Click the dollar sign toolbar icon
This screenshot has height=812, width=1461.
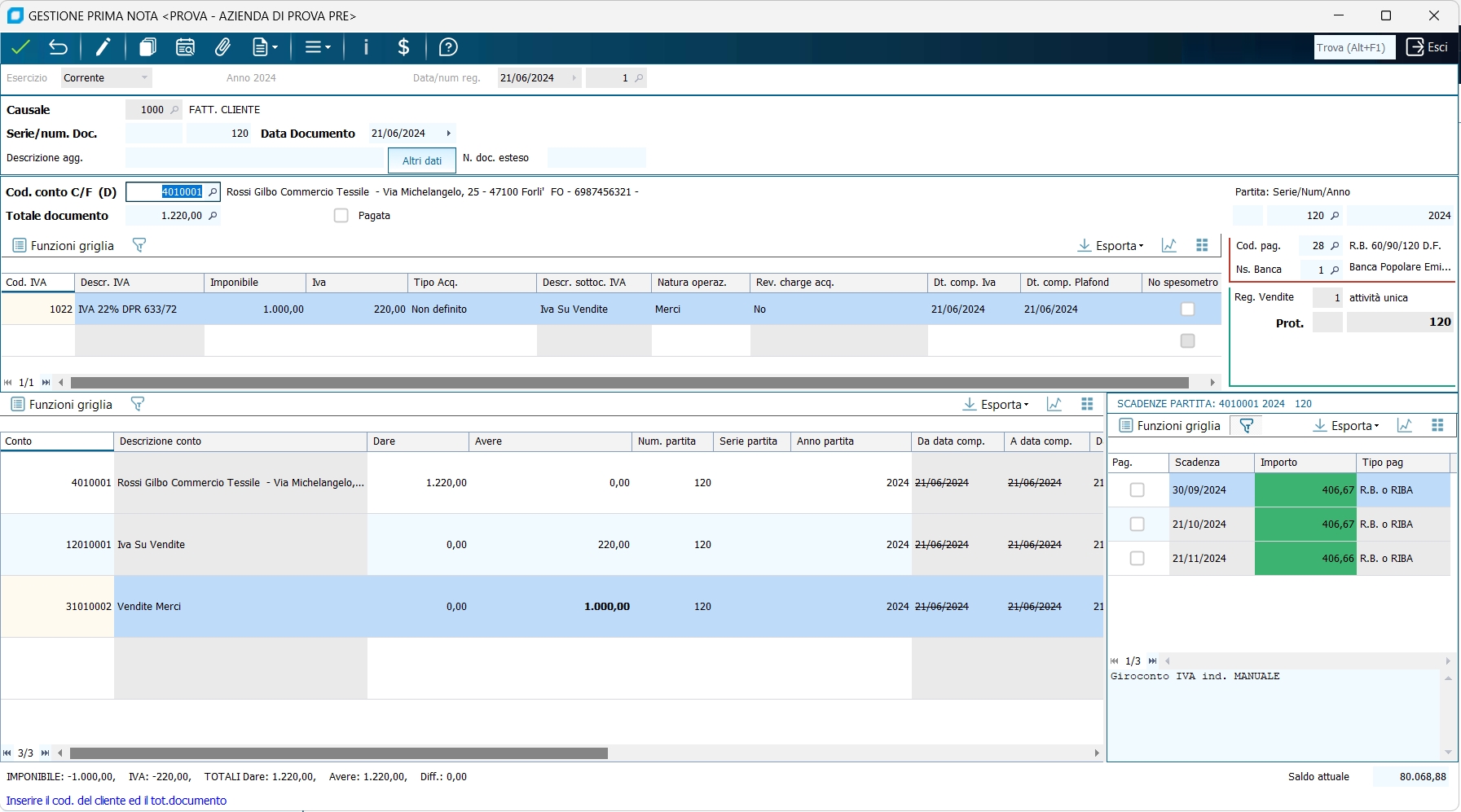[x=403, y=47]
